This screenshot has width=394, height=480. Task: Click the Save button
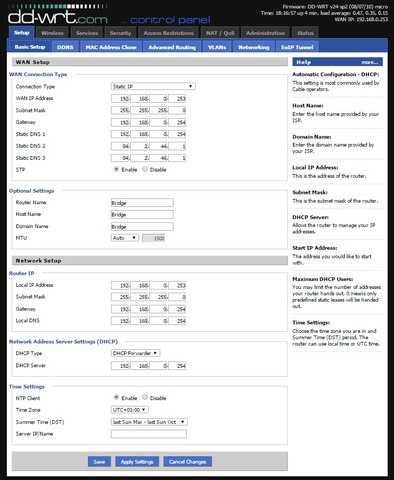pyautogui.click(x=99, y=462)
